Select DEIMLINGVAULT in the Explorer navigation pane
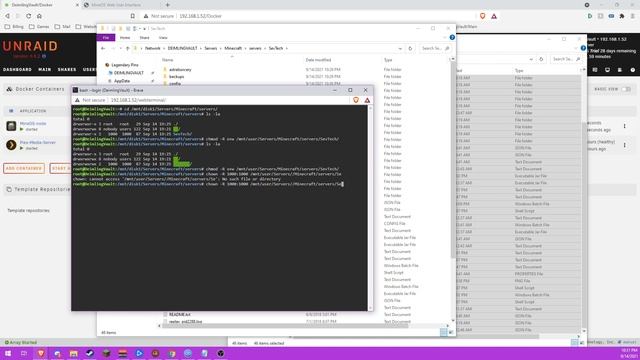The height and width of the screenshot is (360, 640). [129, 73]
